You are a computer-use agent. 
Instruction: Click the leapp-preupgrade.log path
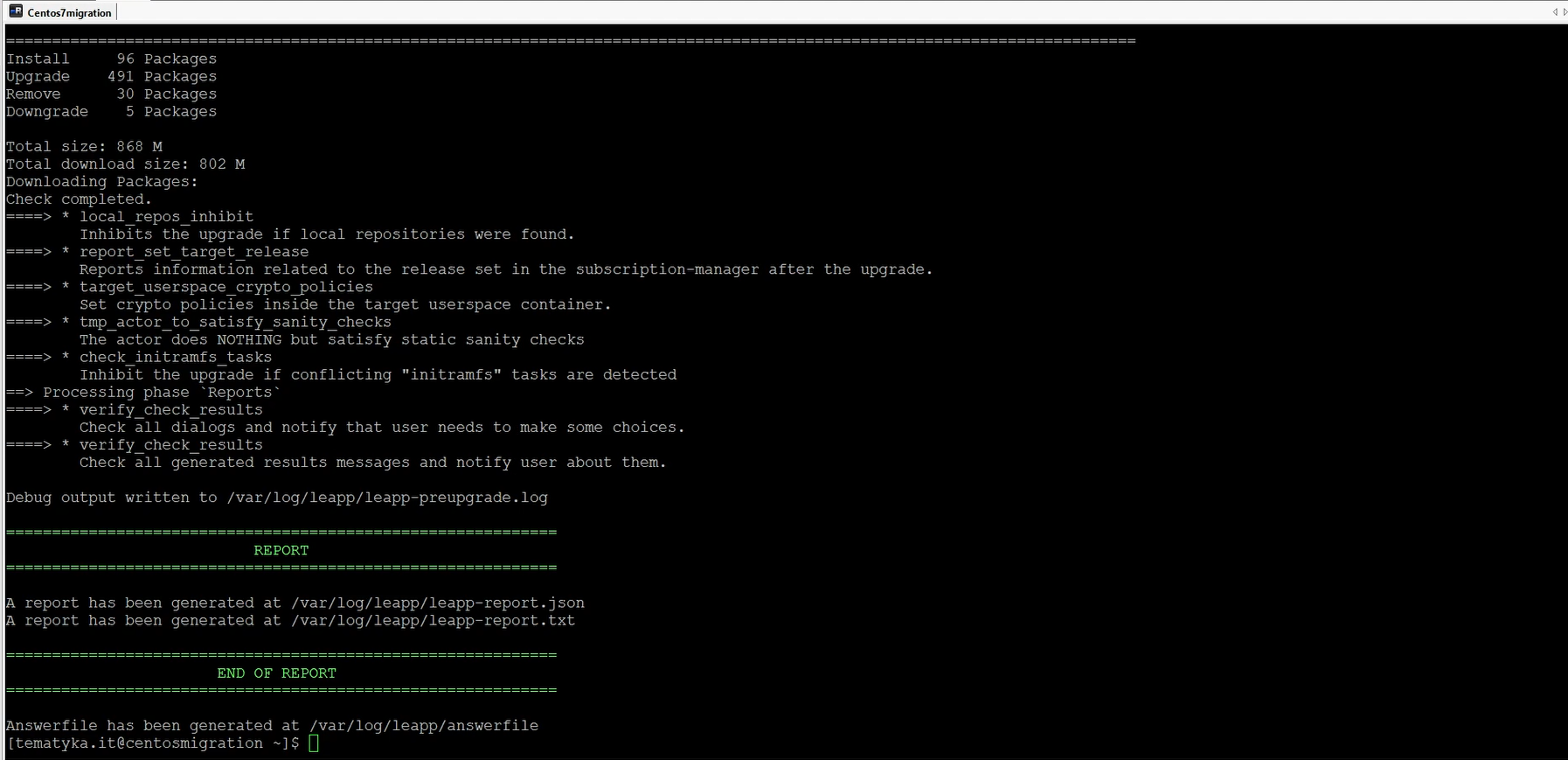click(x=387, y=498)
